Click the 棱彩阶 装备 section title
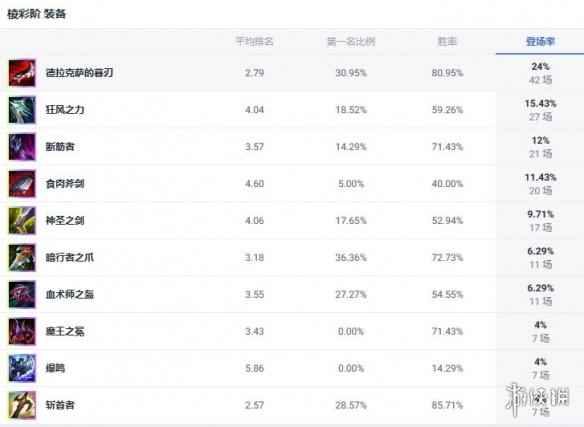 (x=36, y=14)
